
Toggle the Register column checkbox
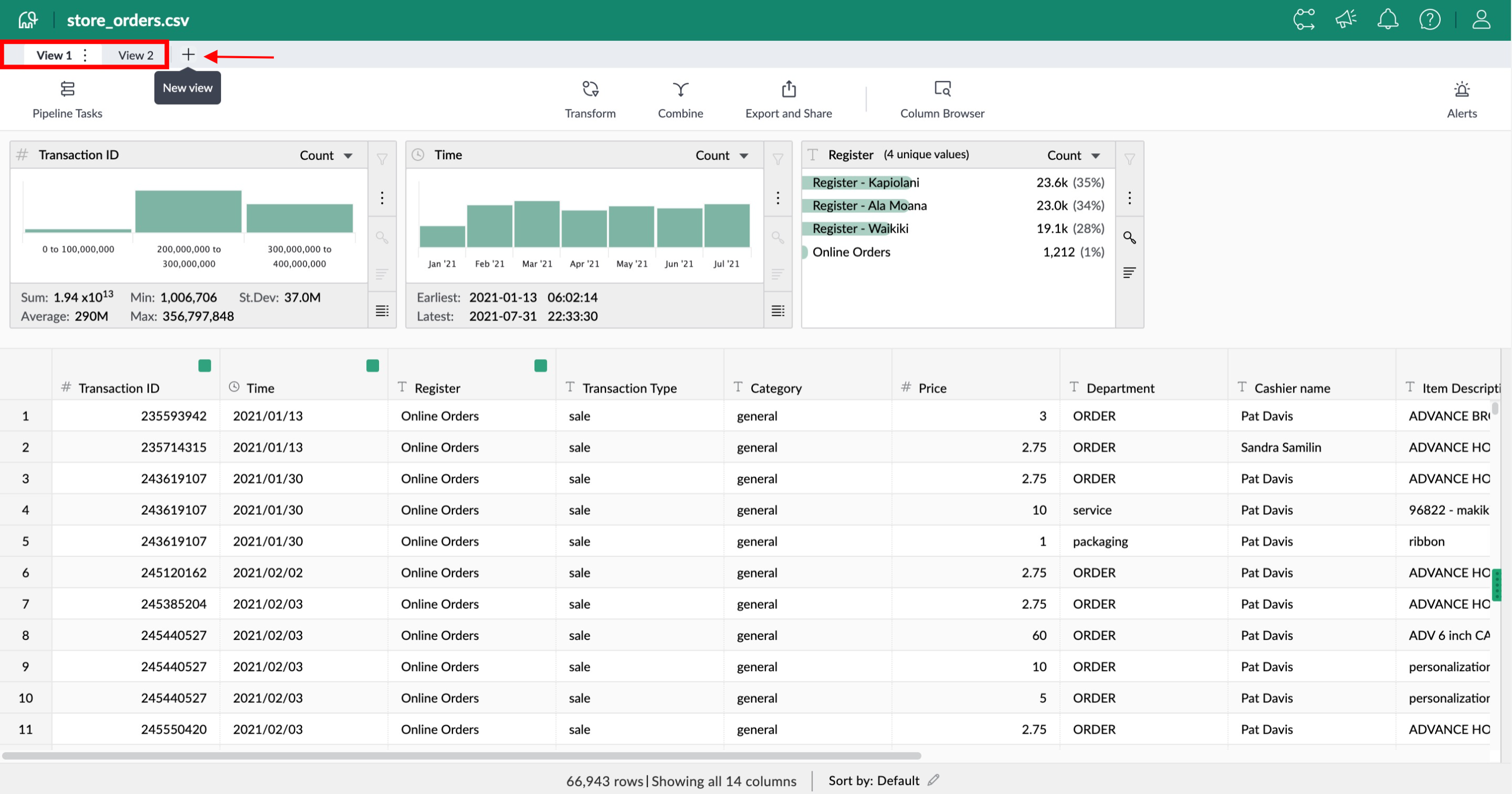540,364
